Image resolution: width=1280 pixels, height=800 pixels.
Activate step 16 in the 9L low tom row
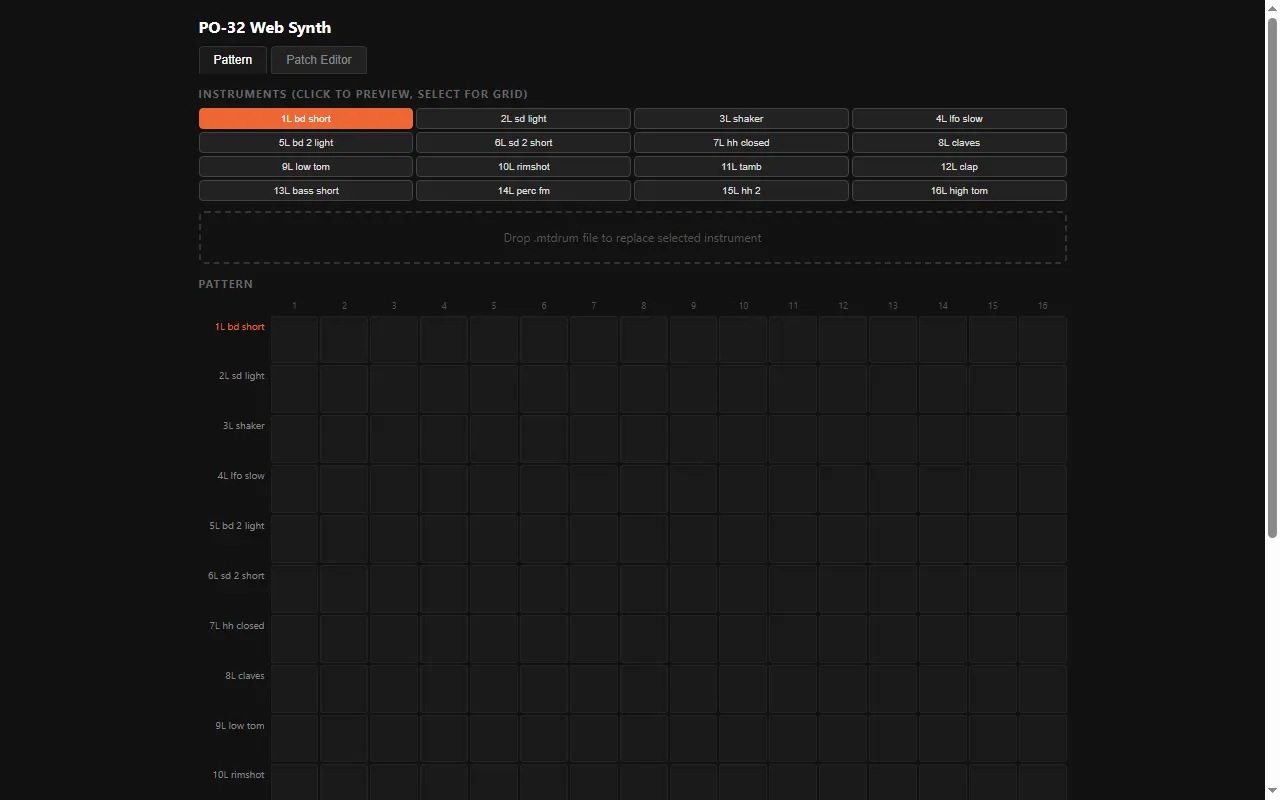tap(1043, 739)
